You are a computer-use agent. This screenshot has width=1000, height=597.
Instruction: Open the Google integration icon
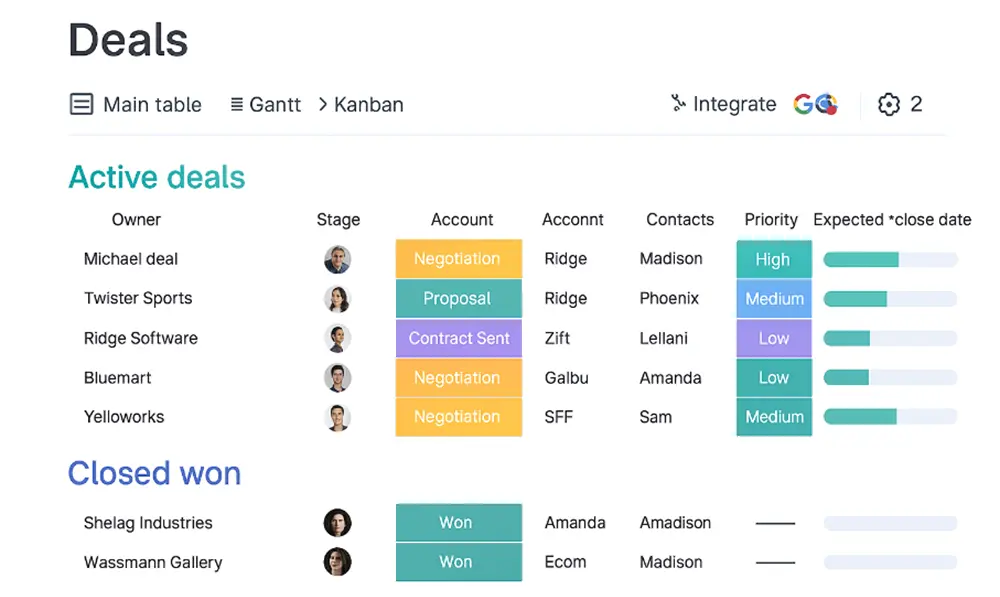815,103
